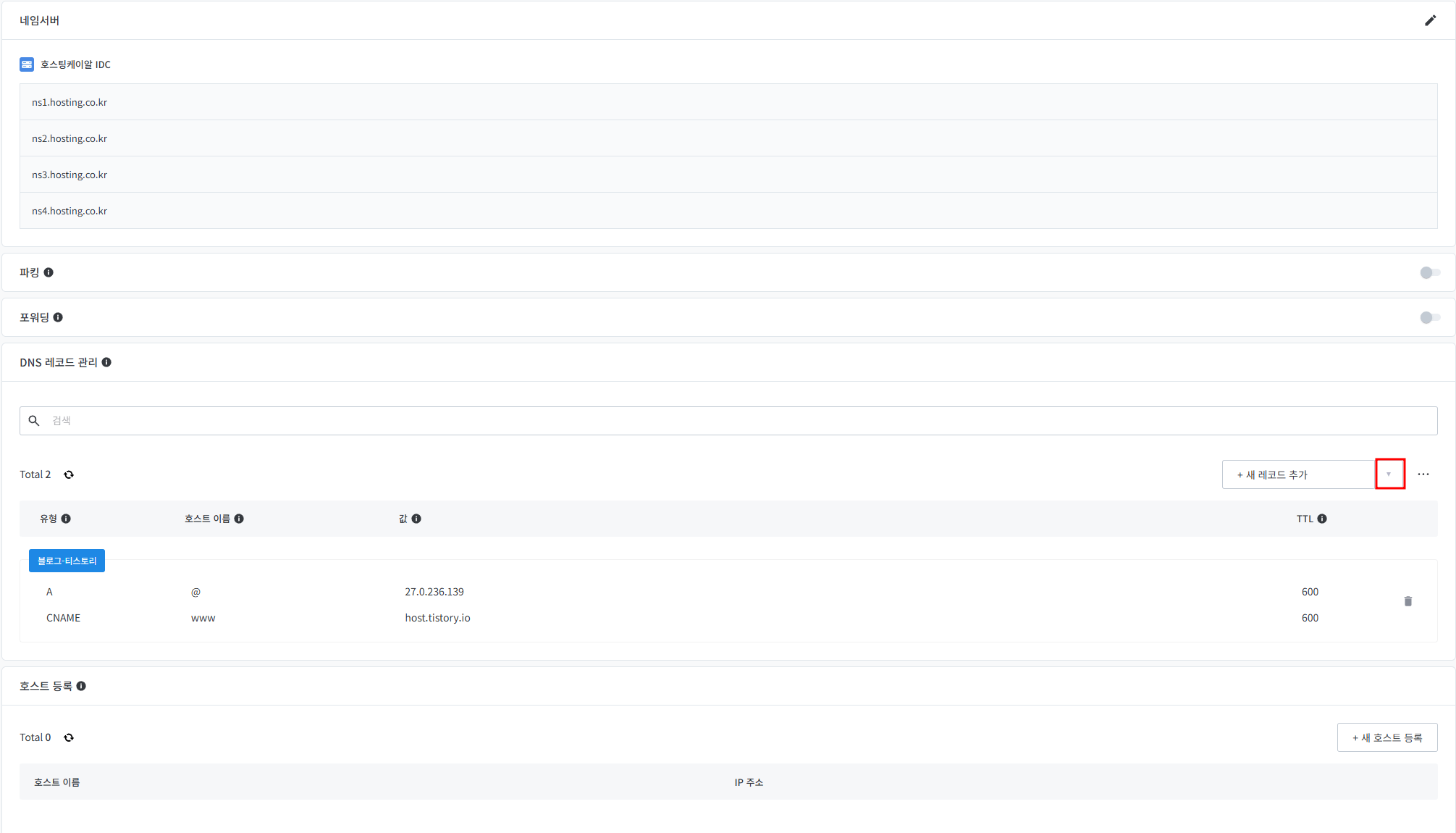This screenshot has width=1456, height=833.
Task: Click the 블로그-티스토리 template tag
Action: [x=67, y=561]
